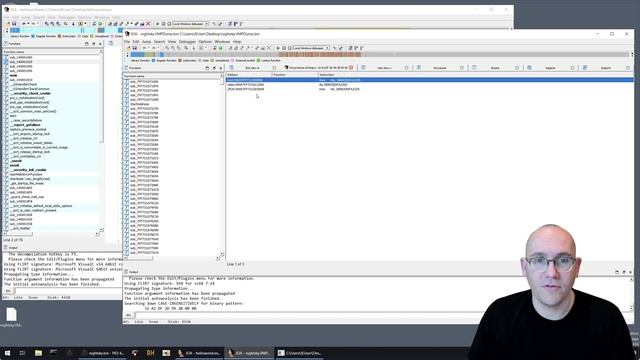Close Output pane in front IDA window
640x360 pixels.
coord(630,272)
